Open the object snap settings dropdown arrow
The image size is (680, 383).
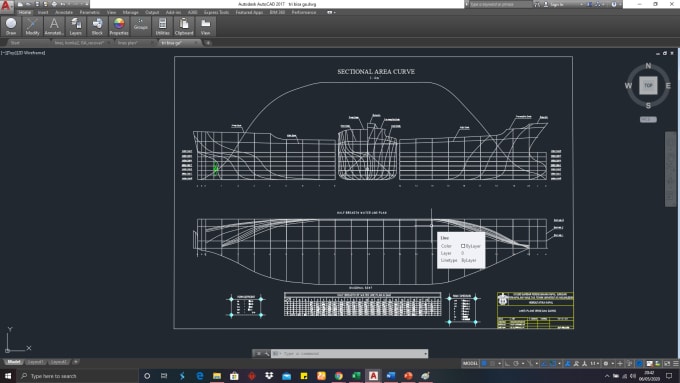(559, 363)
